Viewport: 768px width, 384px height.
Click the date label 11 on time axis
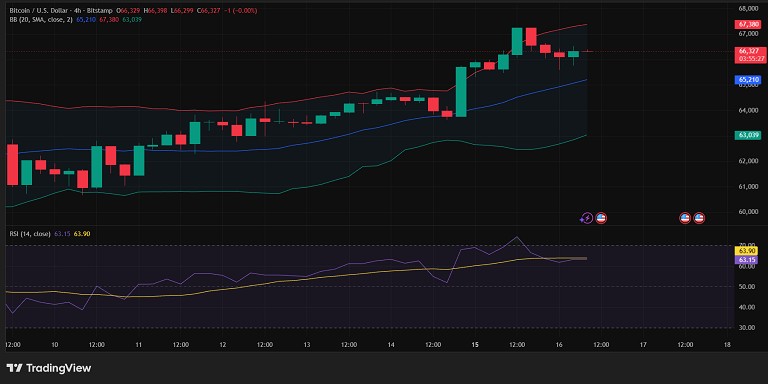click(139, 345)
